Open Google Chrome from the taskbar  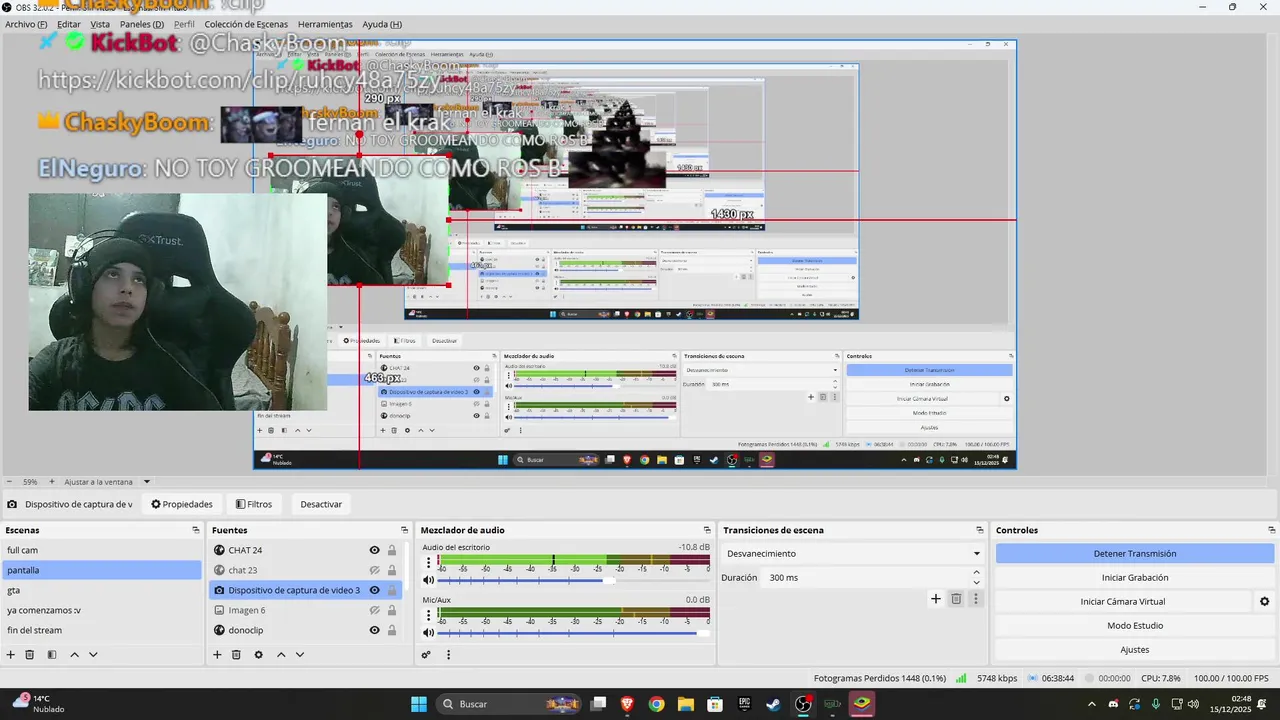click(x=656, y=704)
